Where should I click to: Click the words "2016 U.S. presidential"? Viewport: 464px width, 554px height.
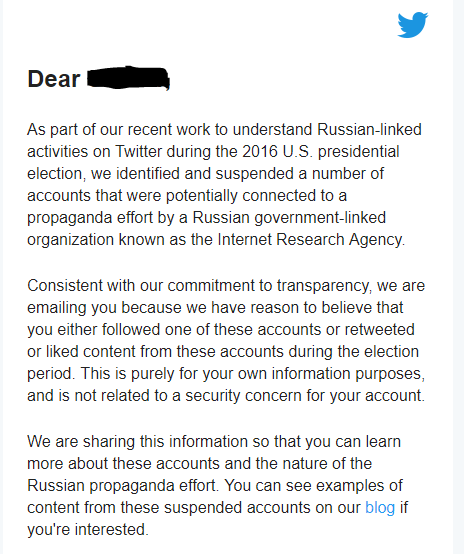point(321,152)
